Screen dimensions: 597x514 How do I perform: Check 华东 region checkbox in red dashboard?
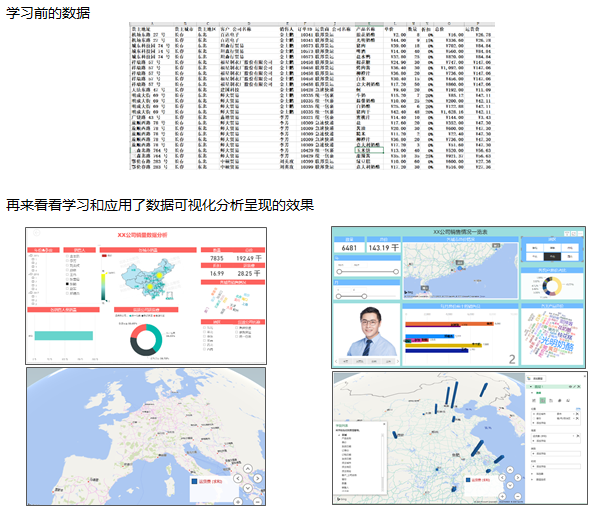pyautogui.click(x=204, y=336)
